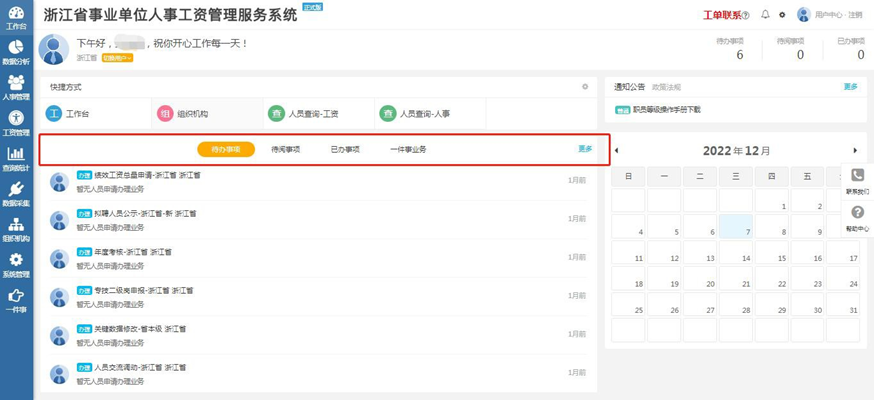Switch to 待阅事项 tab
This screenshot has height=400, width=874.
pyautogui.click(x=286, y=149)
